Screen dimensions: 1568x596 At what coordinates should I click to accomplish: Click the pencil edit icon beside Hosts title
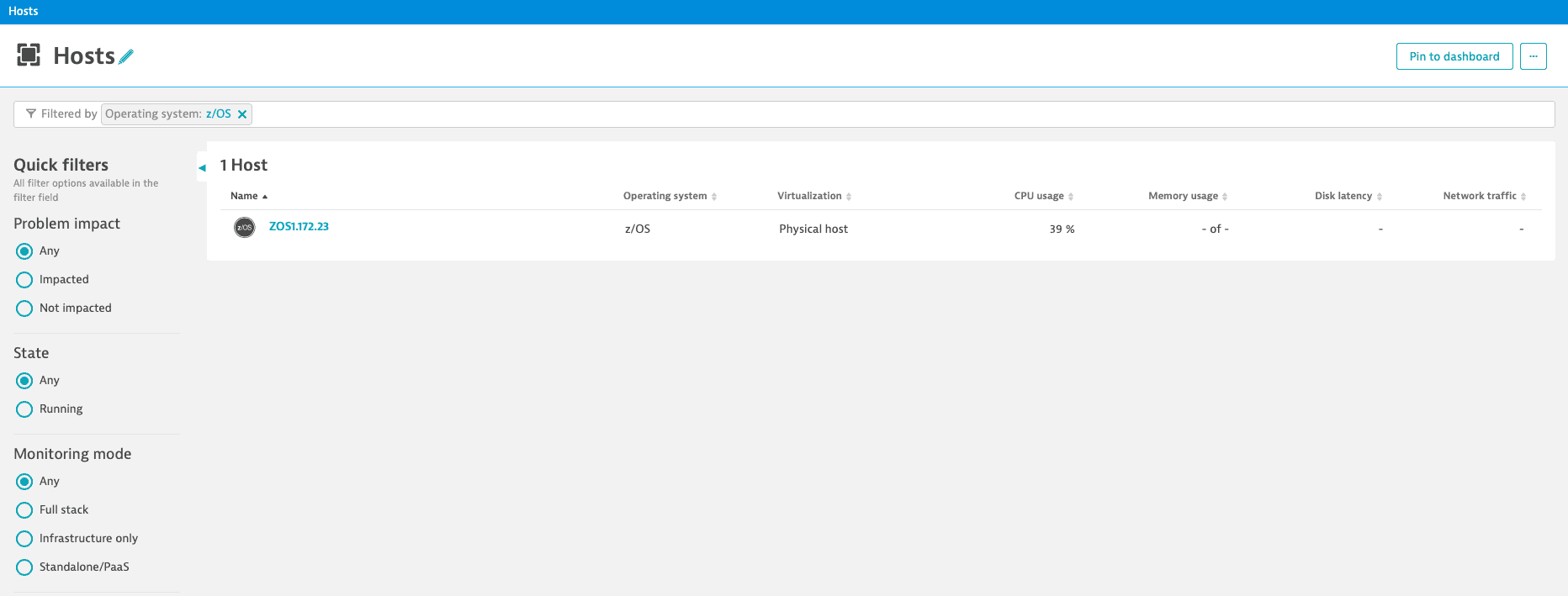pos(126,56)
